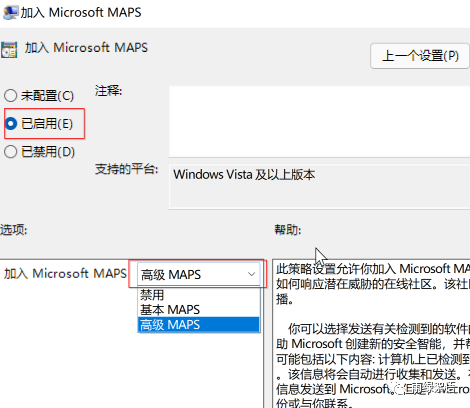The width and height of the screenshot is (470, 408).
Task: Click help text starting 此策略设置允许你加入
Action: 373,284
